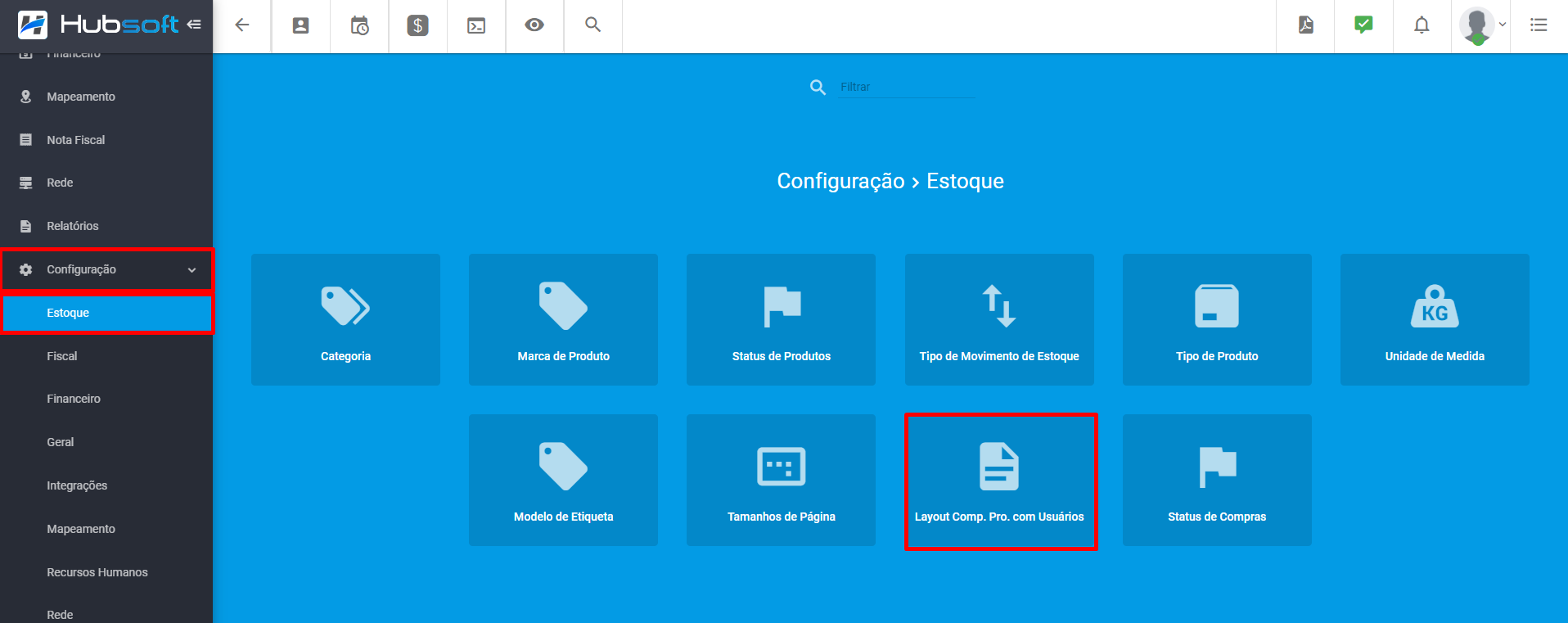
Task: Open the client contact card icon
Action: click(x=301, y=25)
